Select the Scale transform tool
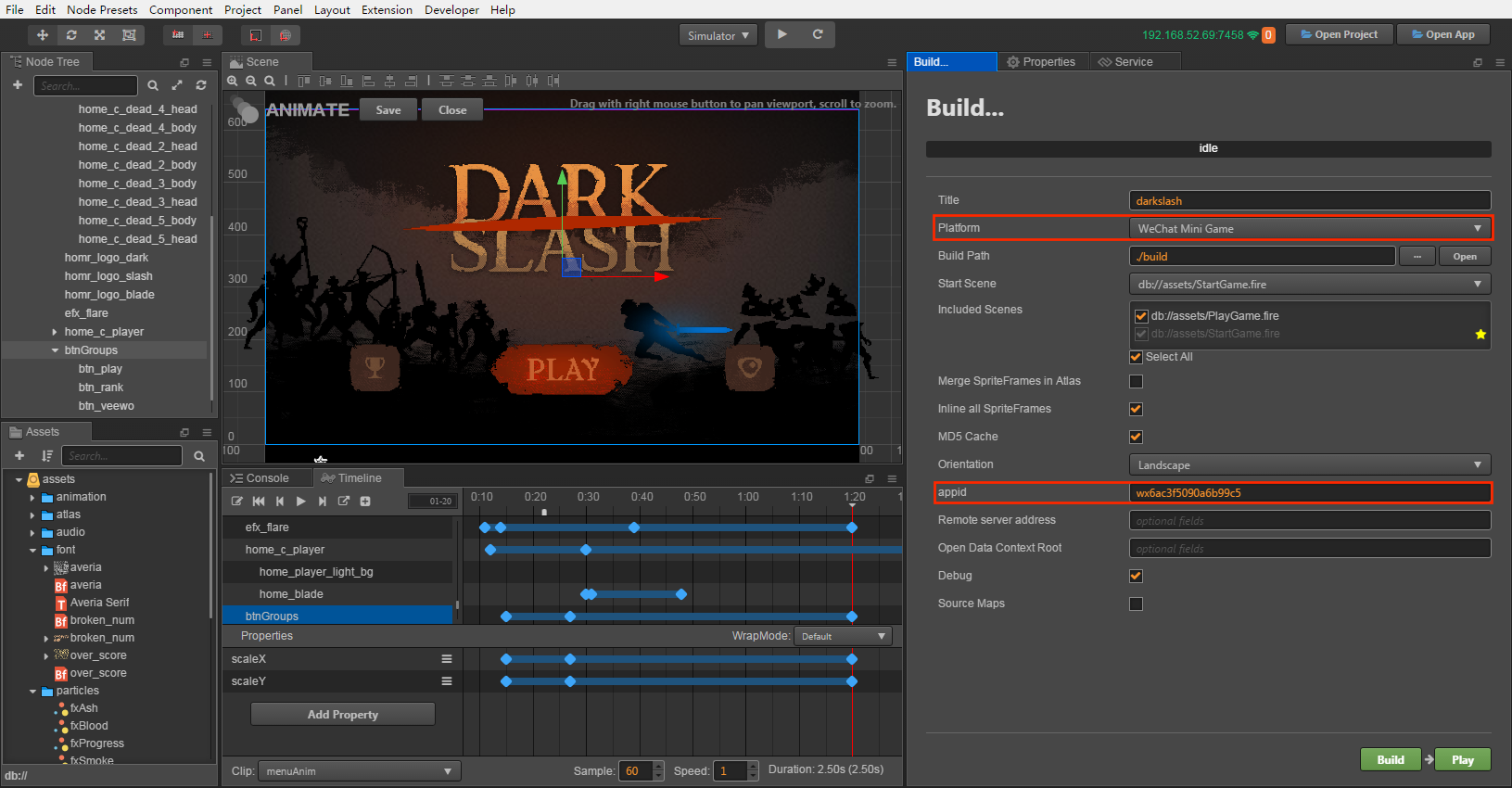The image size is (1512, 788). coord(99,35)
